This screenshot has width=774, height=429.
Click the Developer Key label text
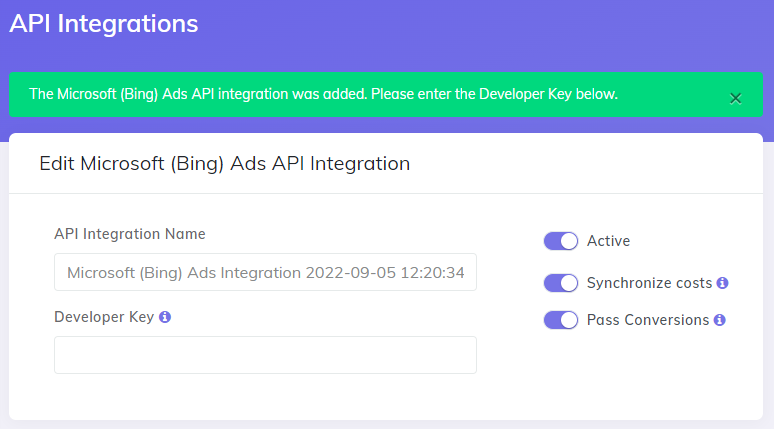coord(104,317)
